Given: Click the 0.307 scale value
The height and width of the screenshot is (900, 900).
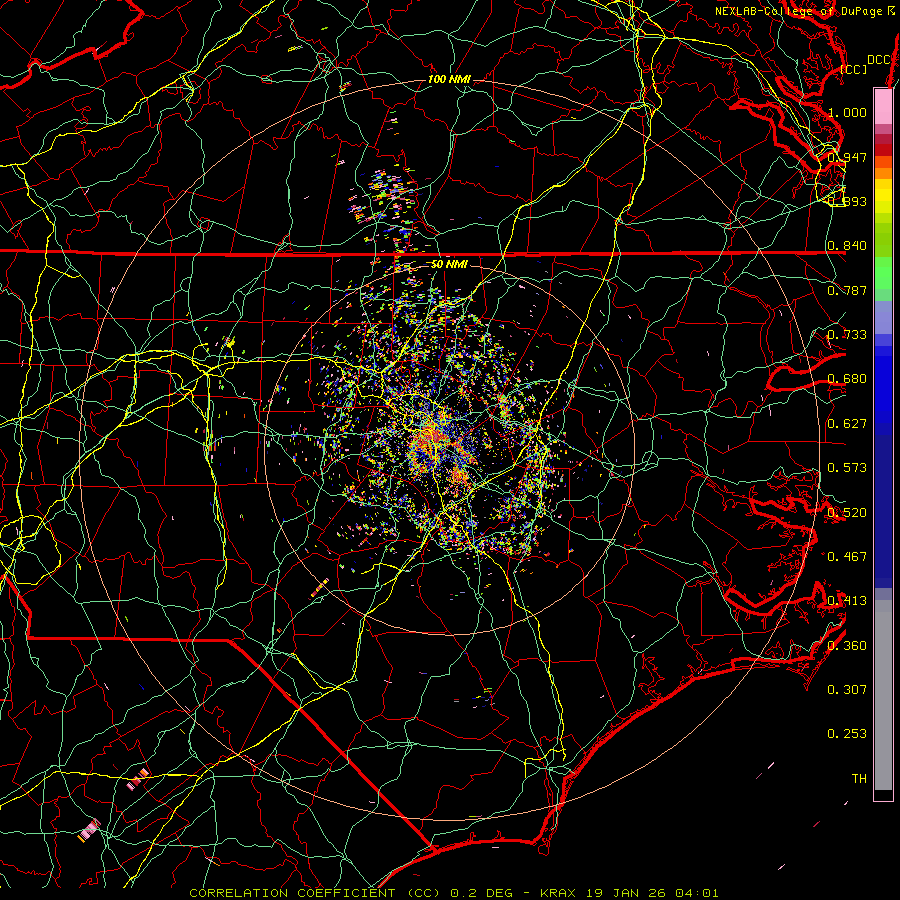Looking at the screenshot, I should pos(847,689).
